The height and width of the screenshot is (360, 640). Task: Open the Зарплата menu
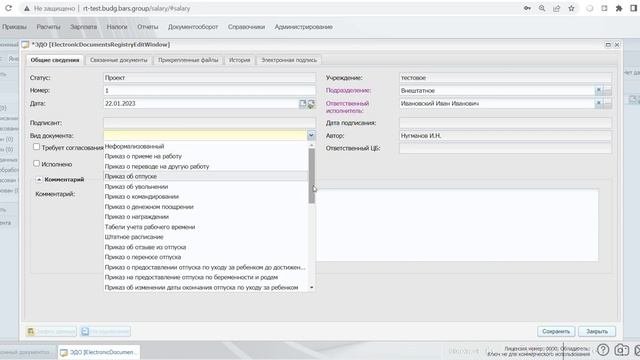tap(83, 27)
